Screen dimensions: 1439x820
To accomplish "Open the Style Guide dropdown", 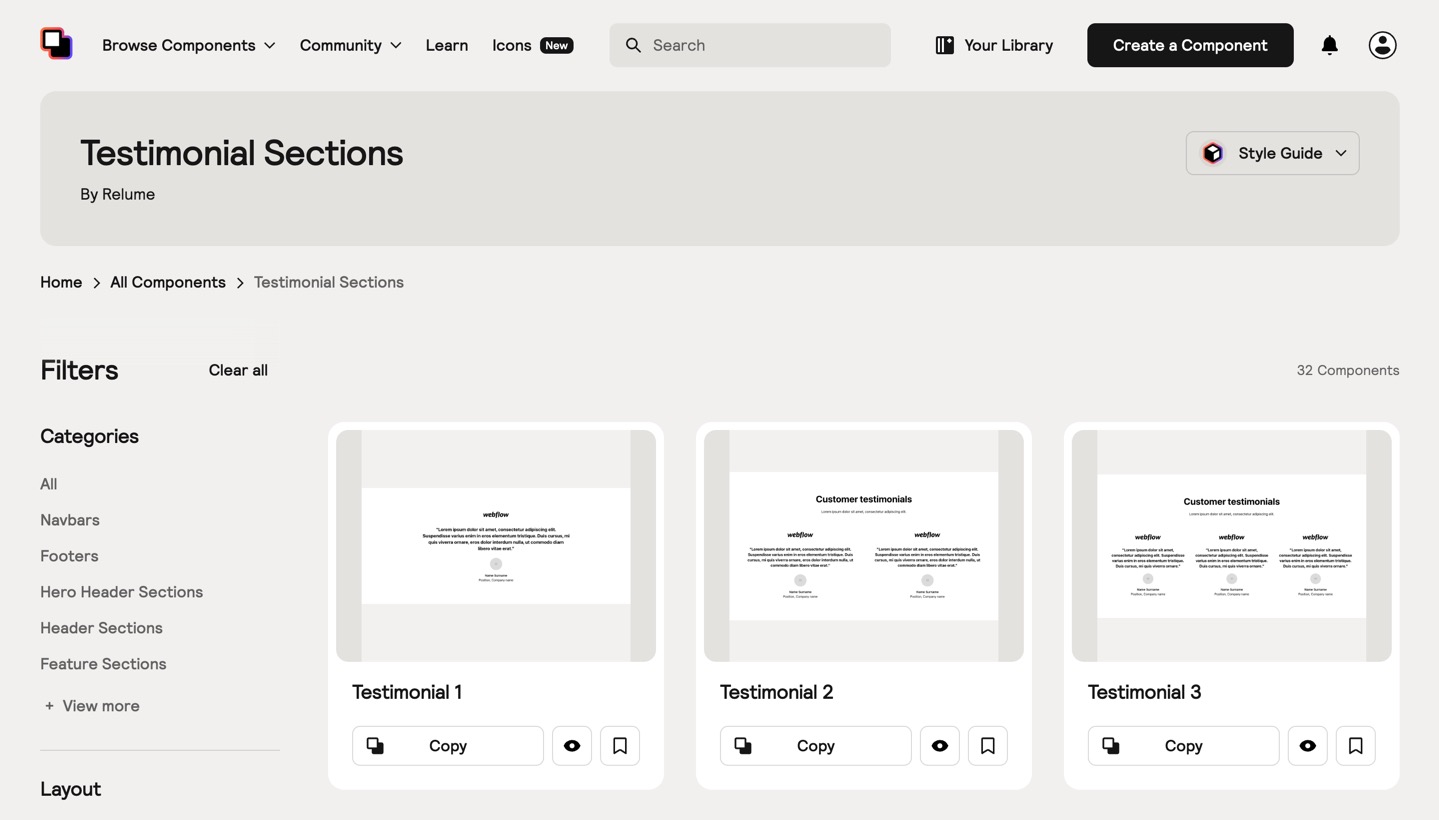I will (1272, 153).
